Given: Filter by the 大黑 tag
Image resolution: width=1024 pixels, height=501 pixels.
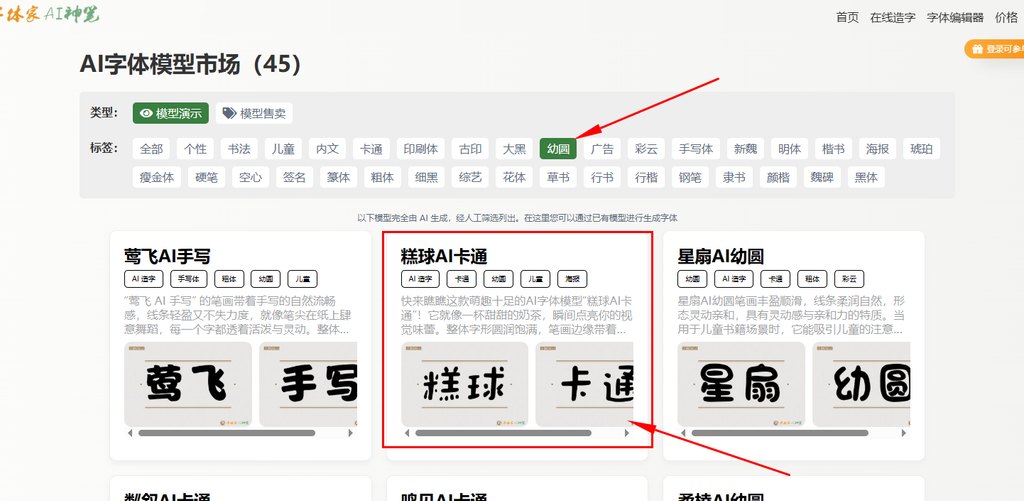Looking at the screenshot, I should click(514, 149).
